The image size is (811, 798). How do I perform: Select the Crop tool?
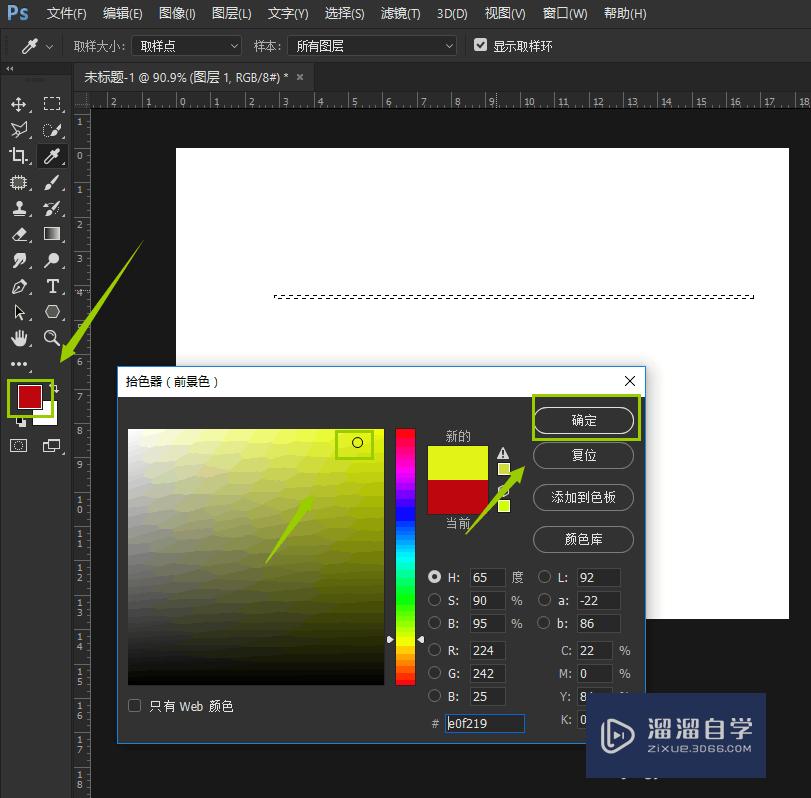click(19, 156)
